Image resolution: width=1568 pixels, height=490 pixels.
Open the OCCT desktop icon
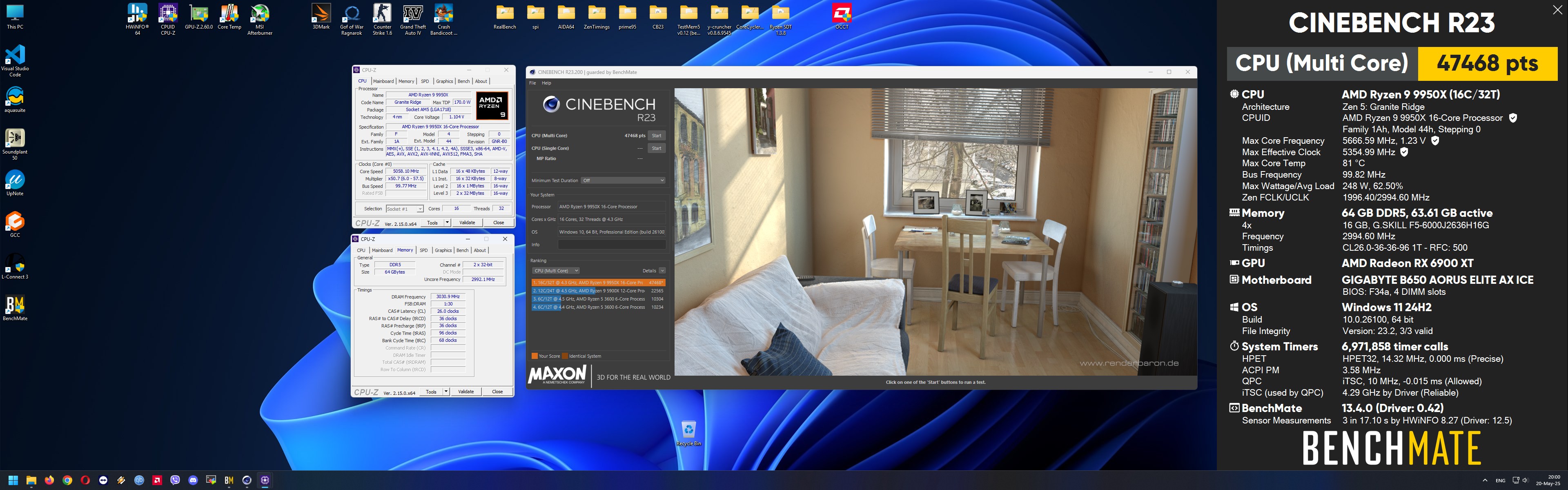point(842,16)
